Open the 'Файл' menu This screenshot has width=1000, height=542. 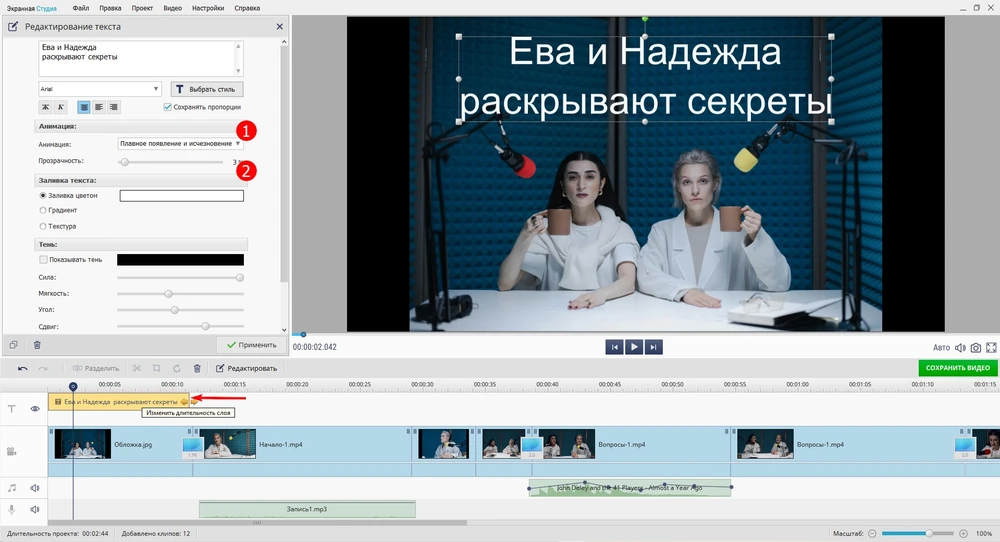tap(81, 7)
